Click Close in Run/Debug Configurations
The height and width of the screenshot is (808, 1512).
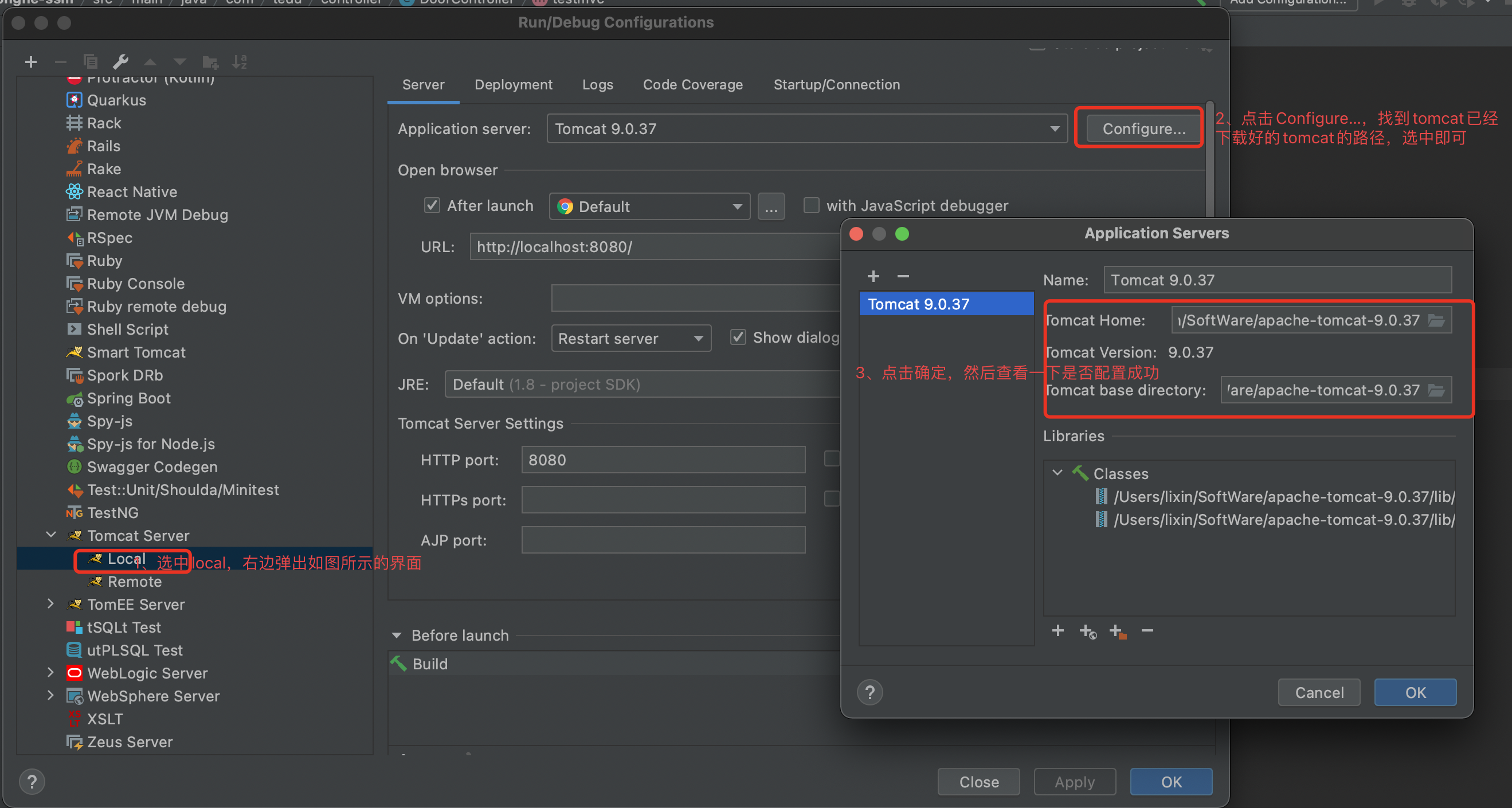point(979,782)
